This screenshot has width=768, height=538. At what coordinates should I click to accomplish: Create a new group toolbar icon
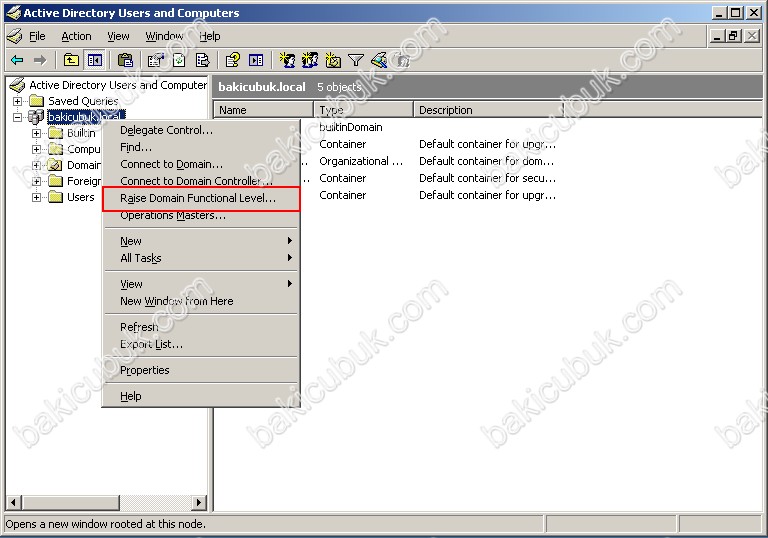pos(310,60)
